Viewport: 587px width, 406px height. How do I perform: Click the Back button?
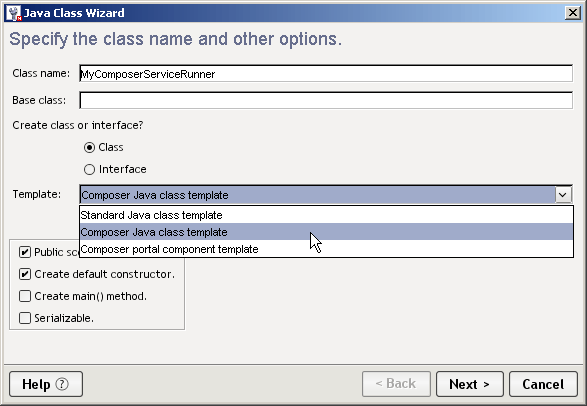click(x=396, y=384)
